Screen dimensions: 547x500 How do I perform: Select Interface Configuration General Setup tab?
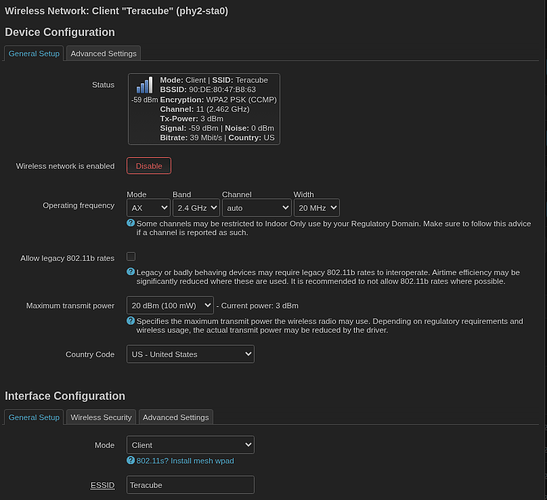(34, 417)
